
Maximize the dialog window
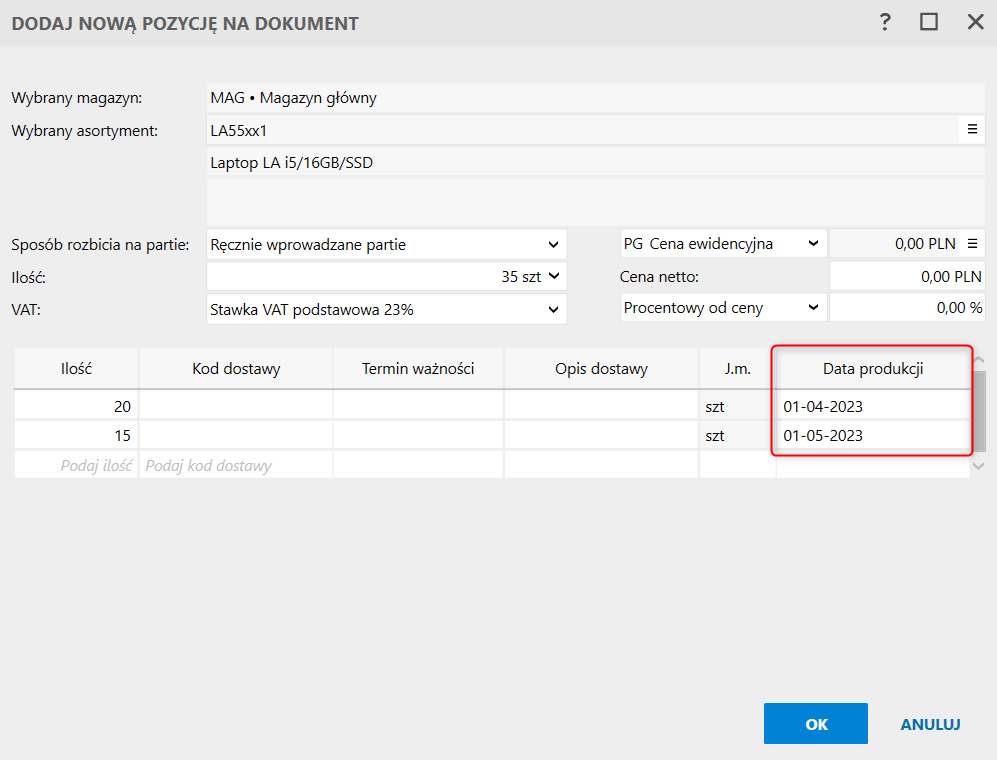coord(929,22)
